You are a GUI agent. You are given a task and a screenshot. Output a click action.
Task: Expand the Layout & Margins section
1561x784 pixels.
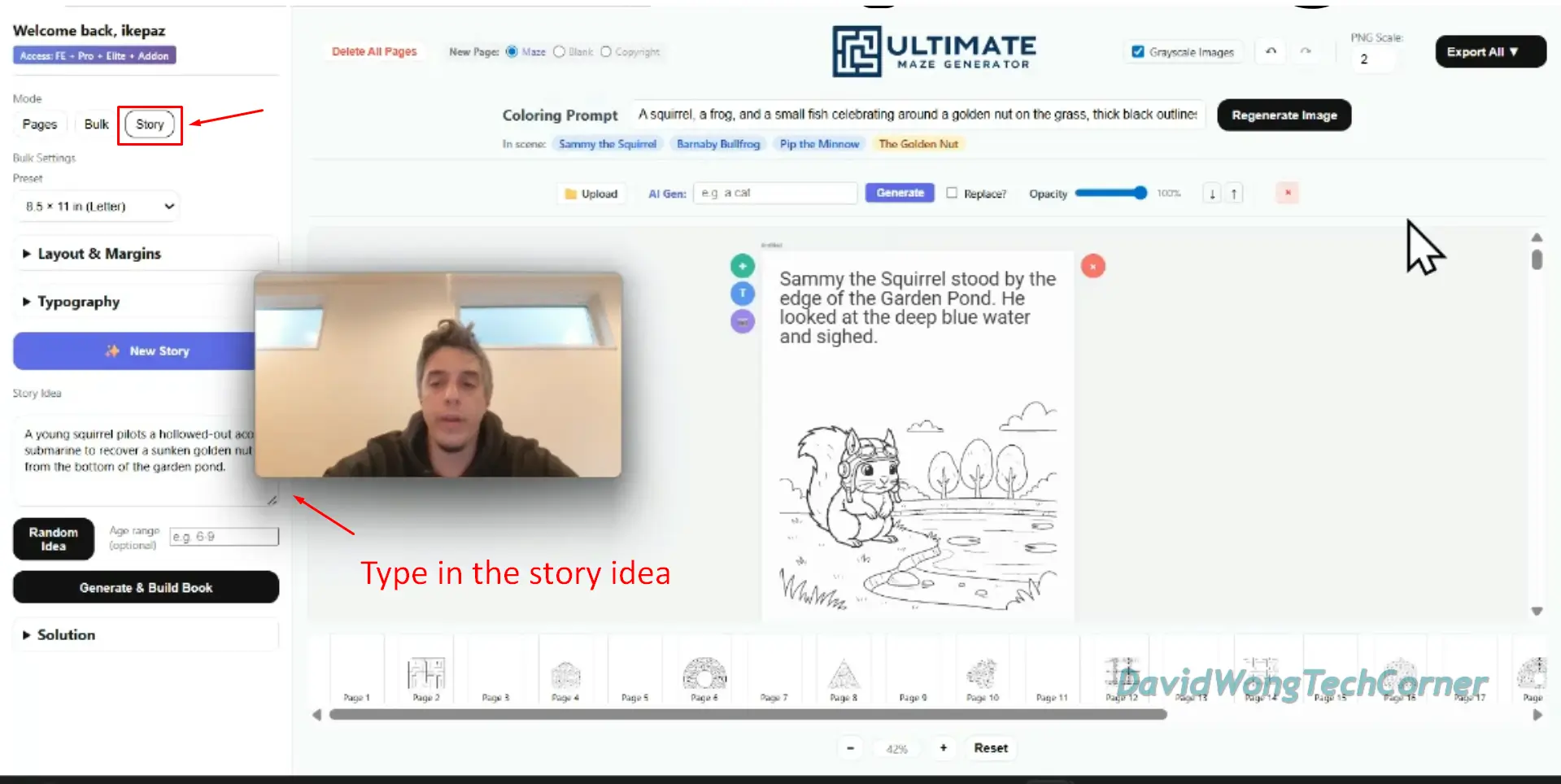click(x=99, y=254)
